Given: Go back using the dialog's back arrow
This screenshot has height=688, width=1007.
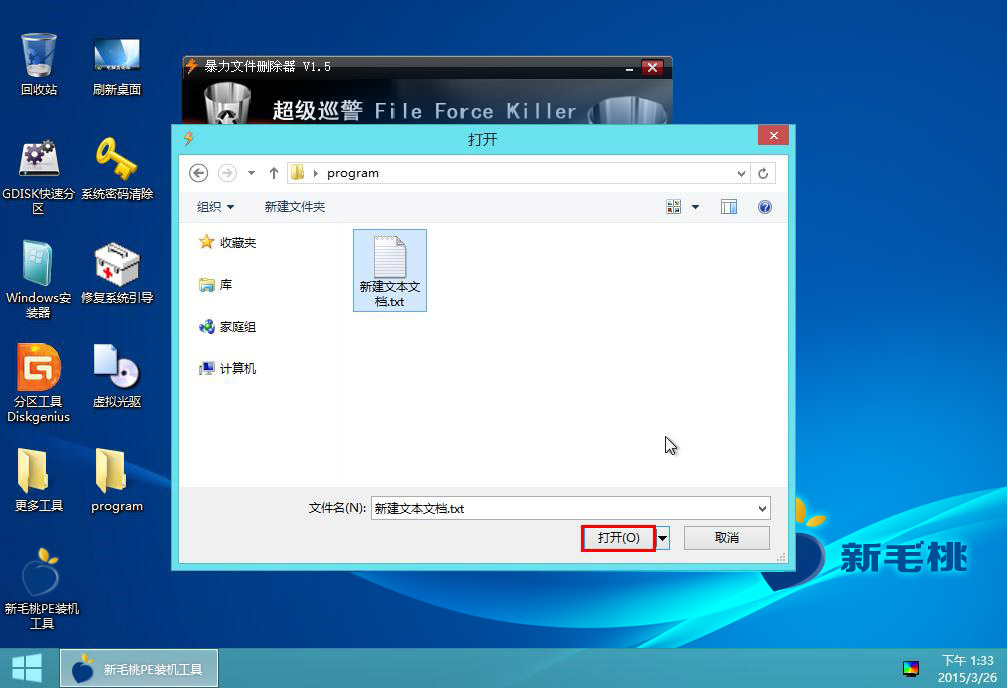Looking at the screenshot, I should tap(198, 173).
